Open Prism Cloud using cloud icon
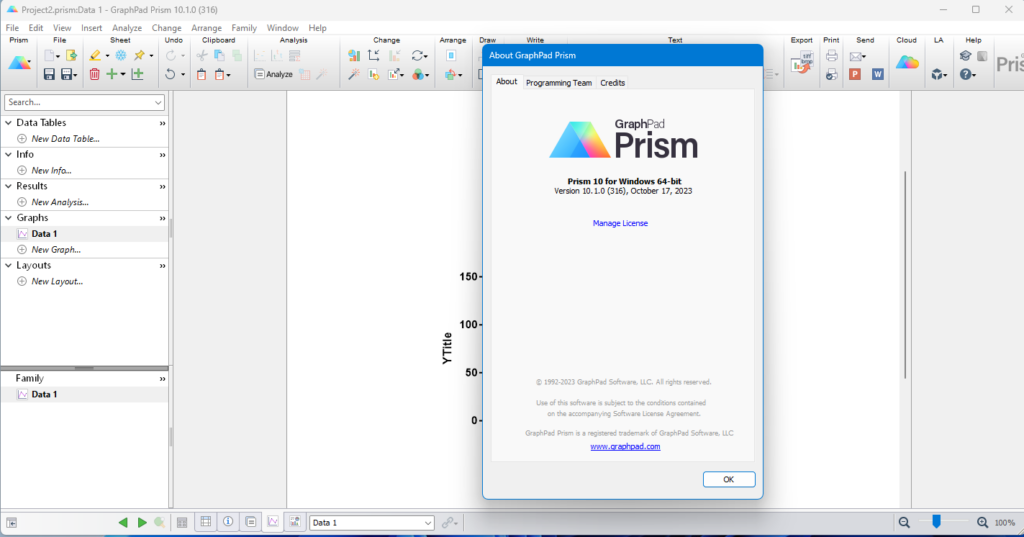 coord(906,63)
